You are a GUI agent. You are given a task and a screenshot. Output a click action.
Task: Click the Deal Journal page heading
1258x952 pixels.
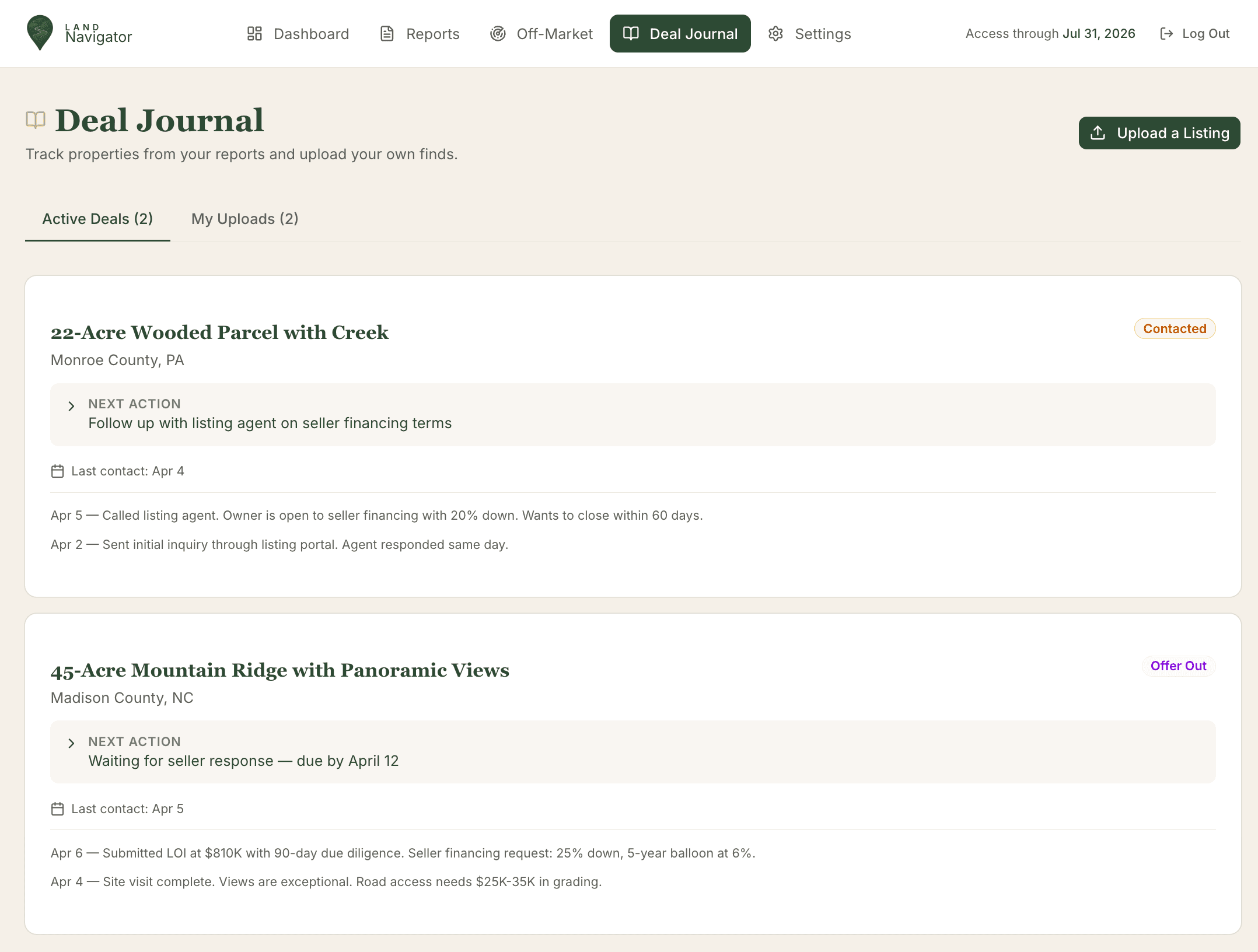(x=159, y=120)
